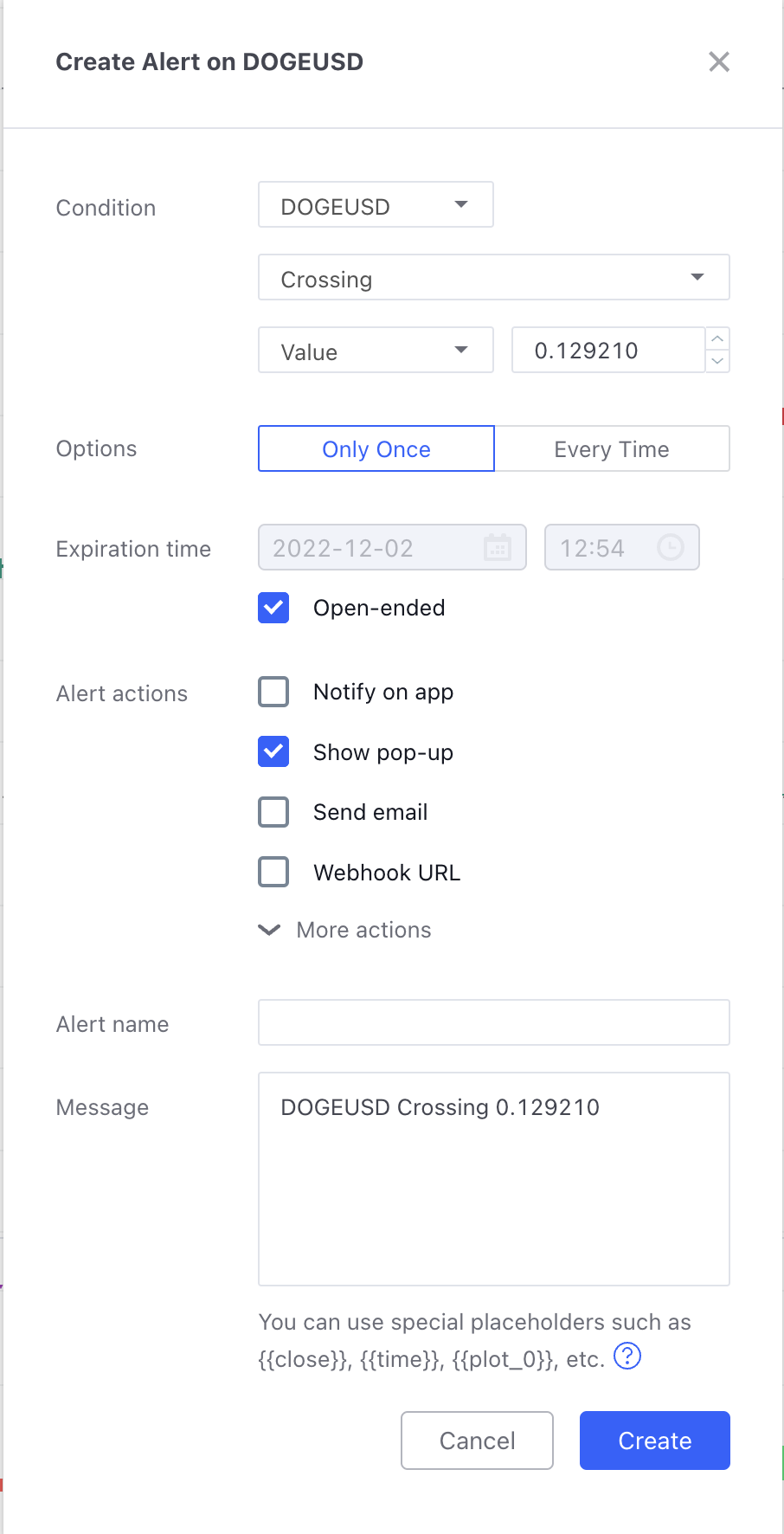Screen dimensions: 784x1534
Task: Open placeholders help question mark icon
Action: point(627,1356)
